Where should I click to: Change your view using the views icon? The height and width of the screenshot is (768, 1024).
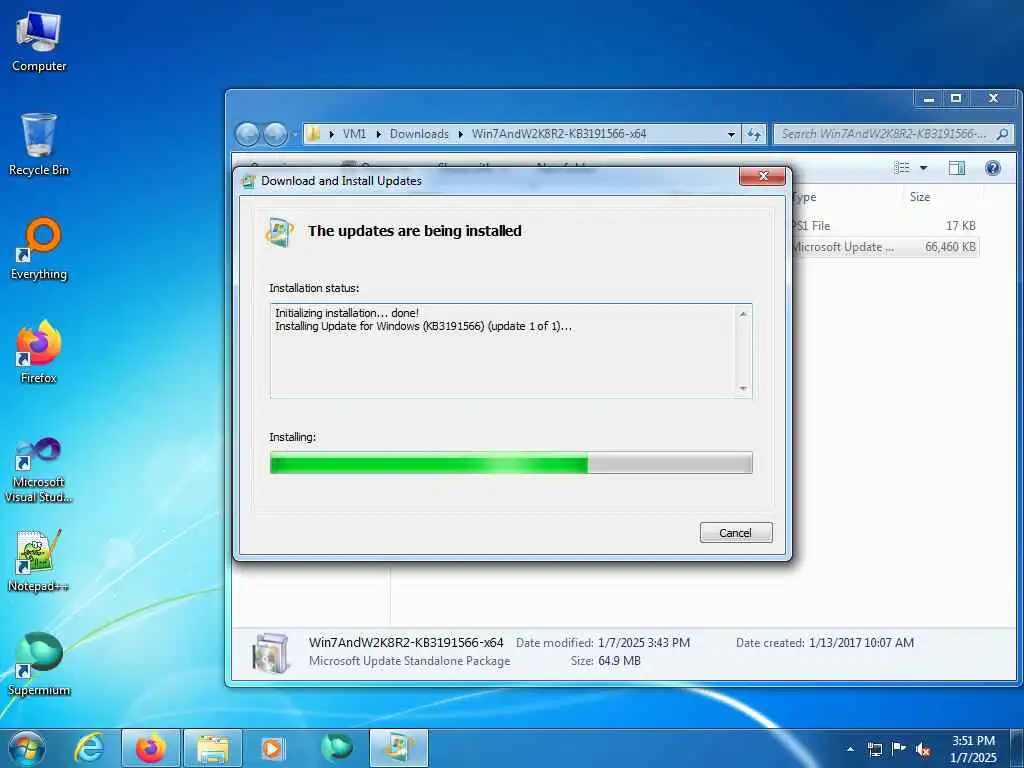(x=902, y=168)
